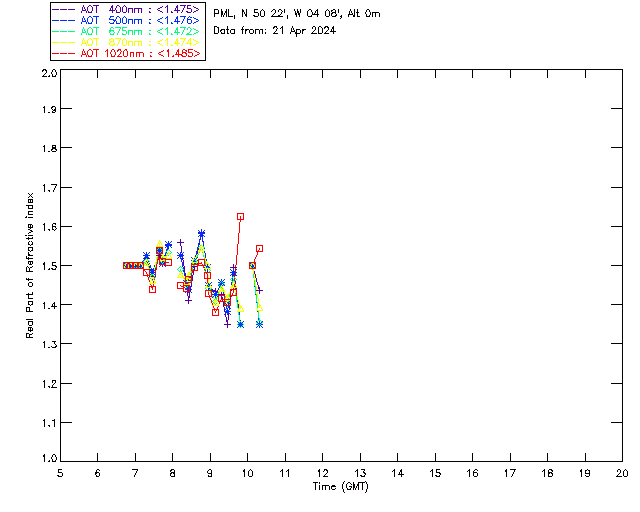Click the blue asterisk peak near 1.58

tap(201, 234)
